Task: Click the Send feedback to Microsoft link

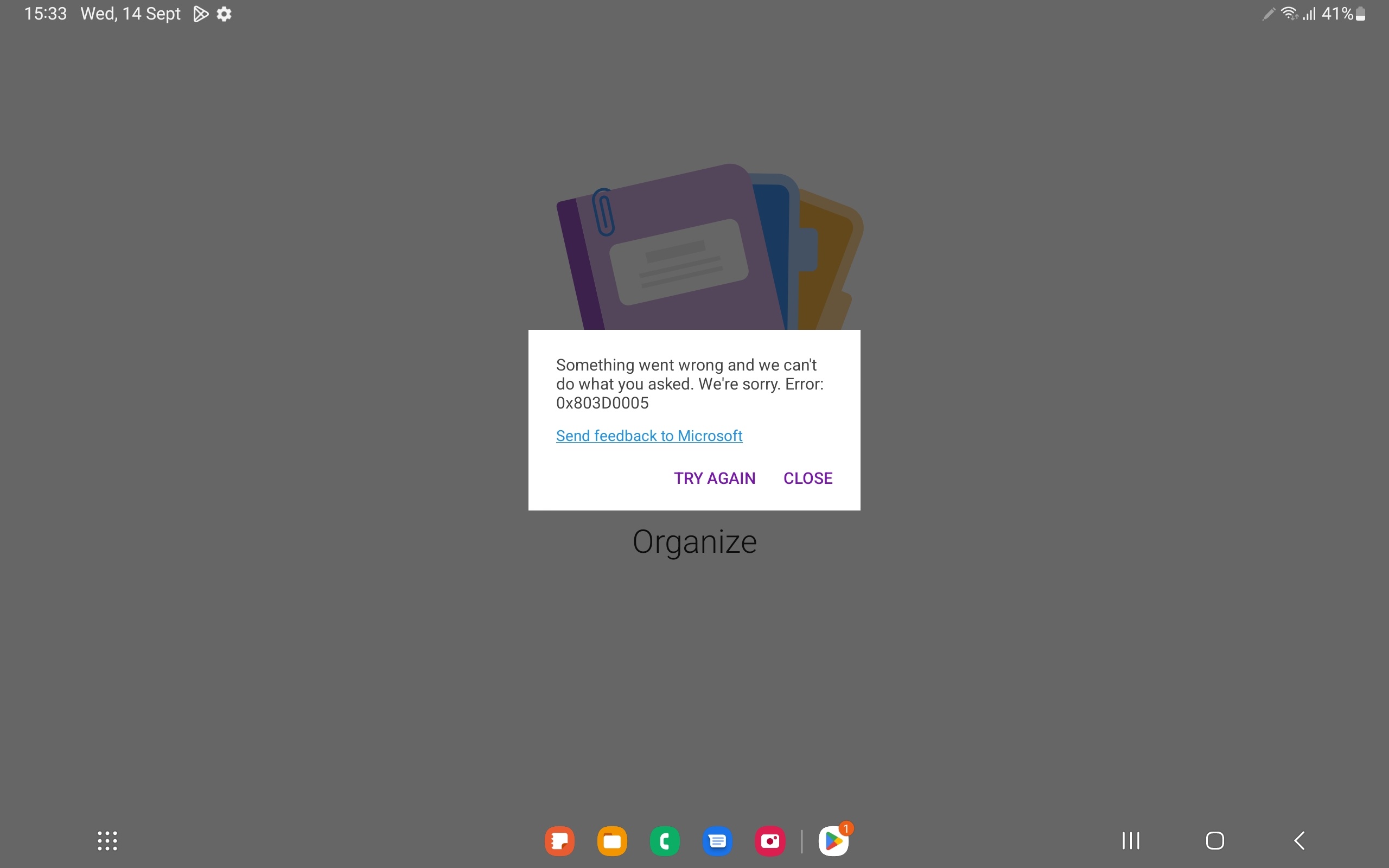Action: coord(649,435)
